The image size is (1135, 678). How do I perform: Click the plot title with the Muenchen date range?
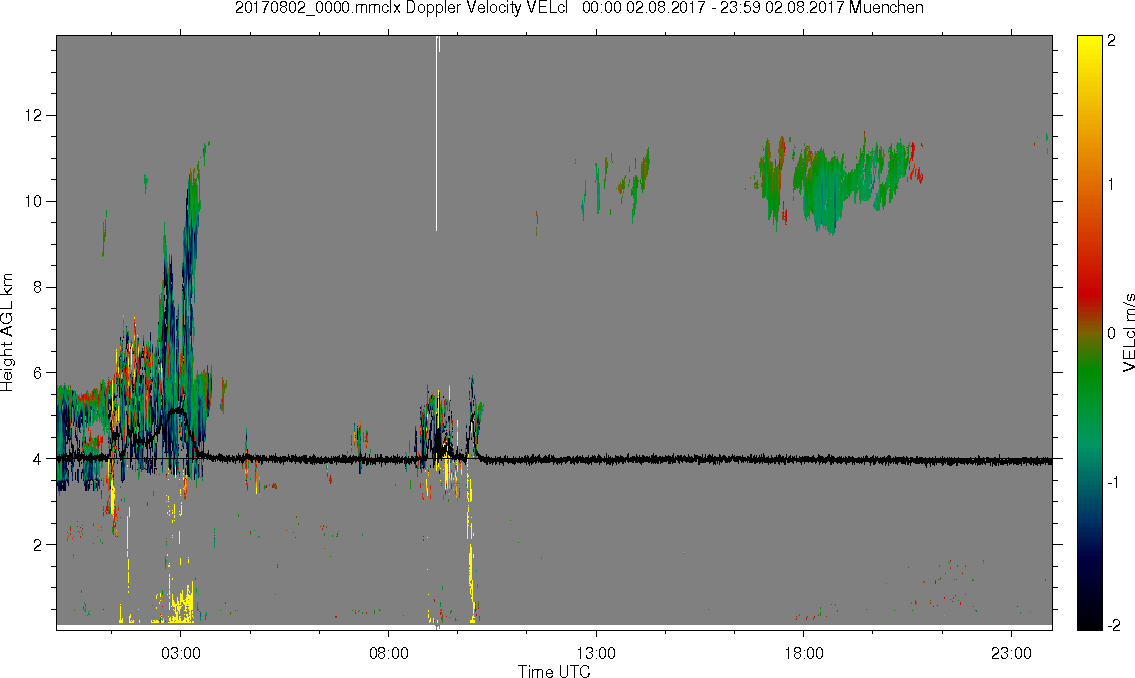579,8
